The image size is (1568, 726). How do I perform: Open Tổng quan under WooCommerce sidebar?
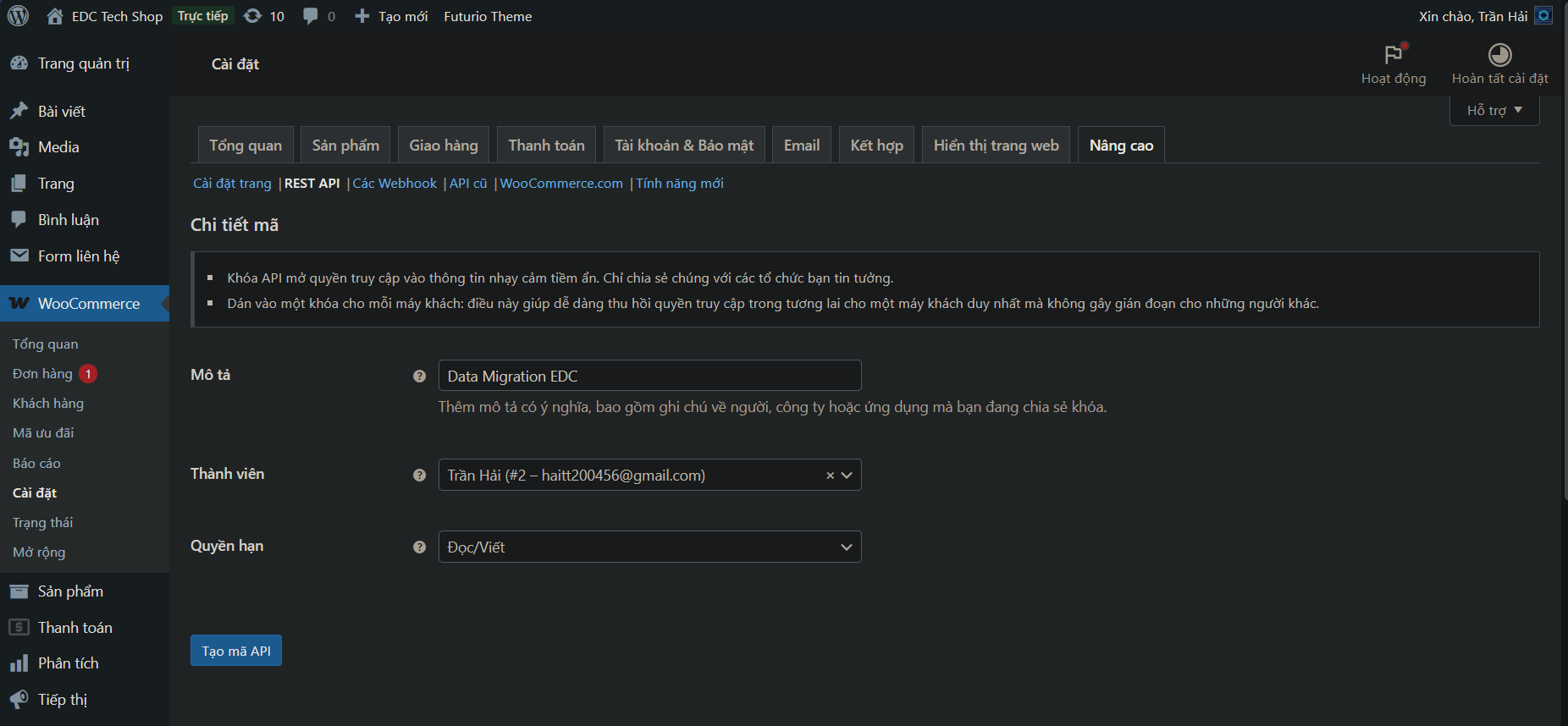pyautogui.click(x=45, y=344)
